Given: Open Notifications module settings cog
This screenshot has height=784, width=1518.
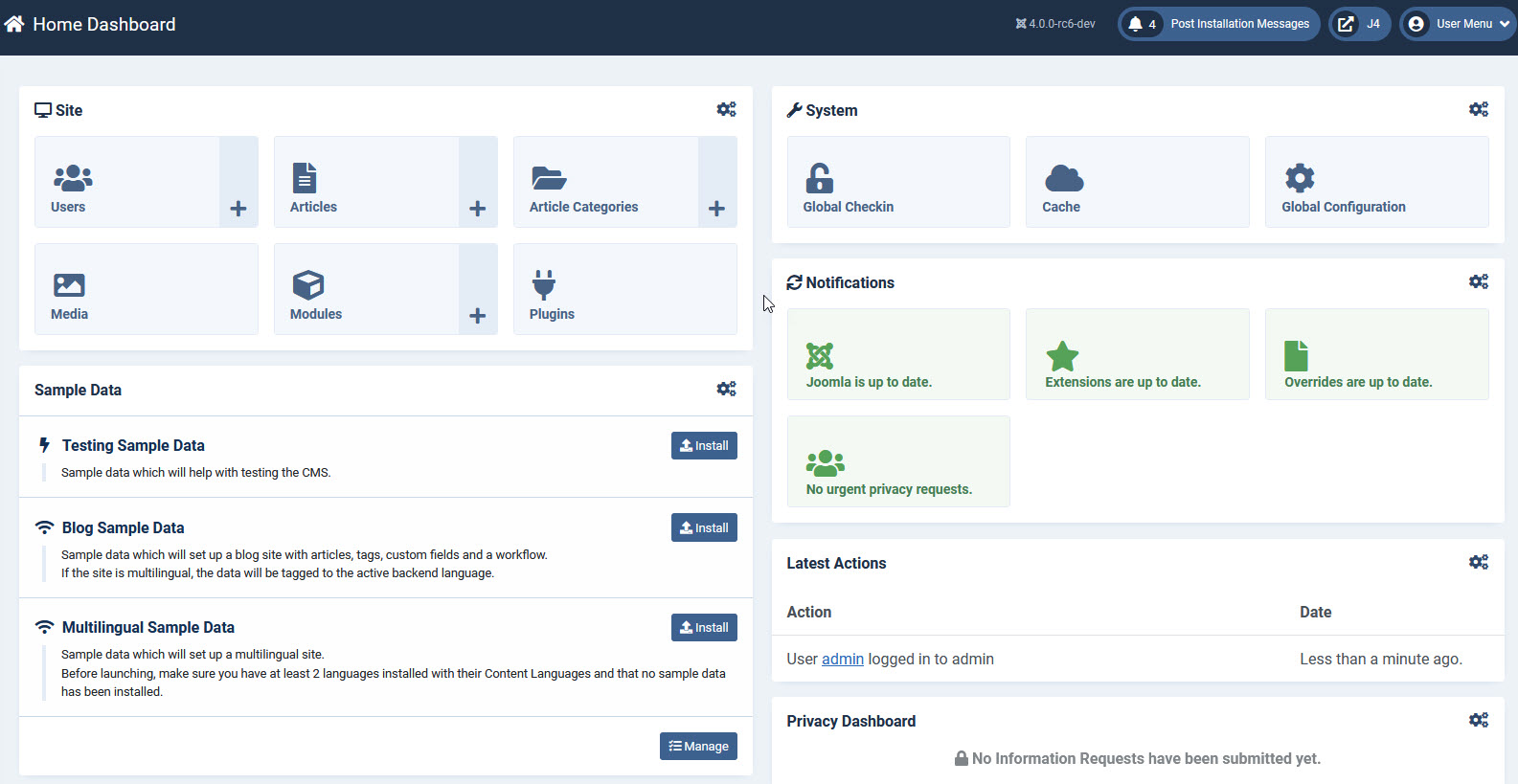Looking at the screenshot, I should [1479, 282].
